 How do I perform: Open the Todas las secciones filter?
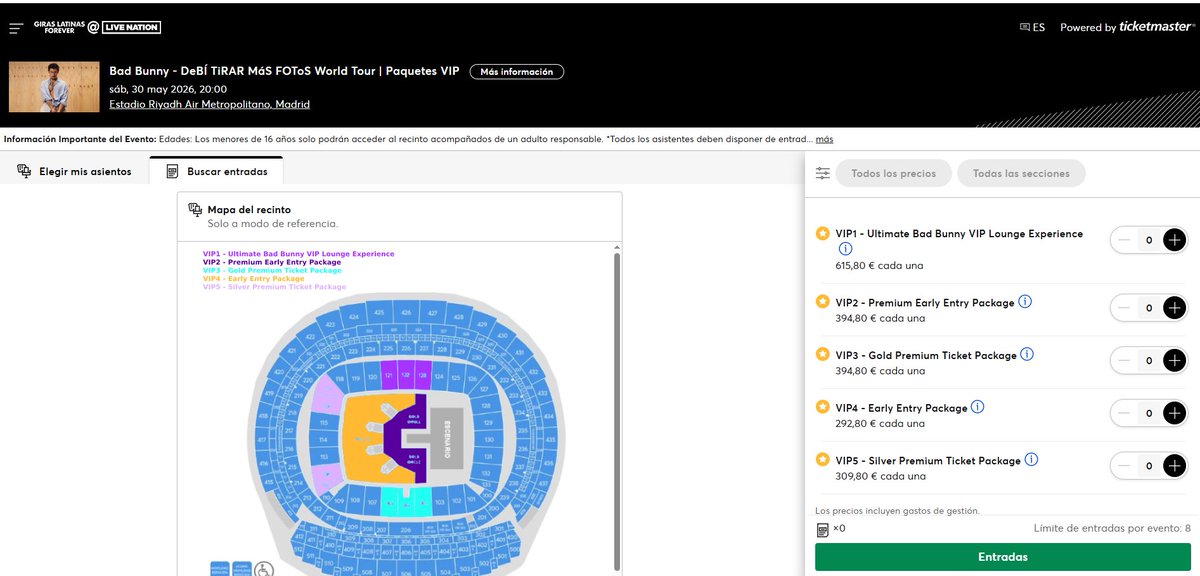click(x=1021, y=173)
